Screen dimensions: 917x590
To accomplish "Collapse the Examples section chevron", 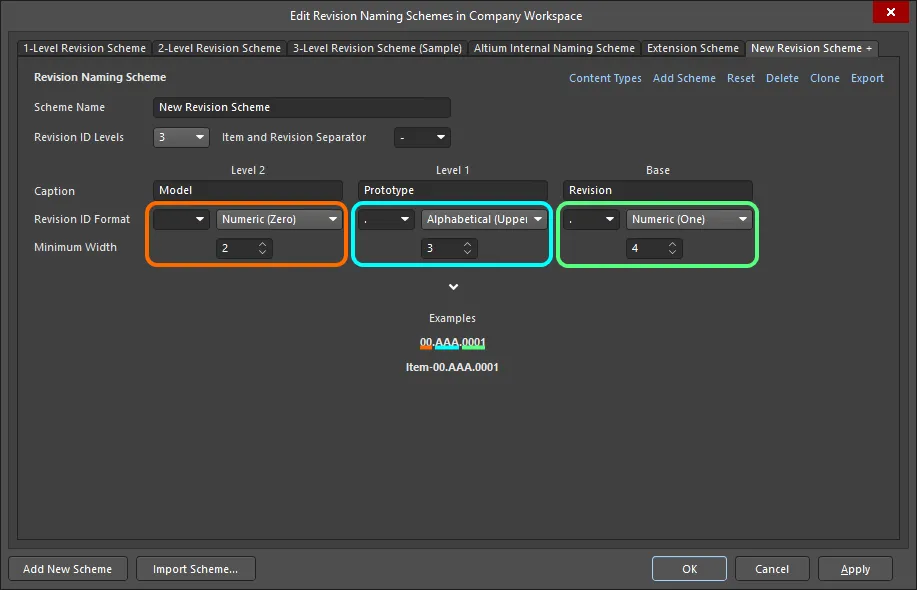I will pos(453,287).
